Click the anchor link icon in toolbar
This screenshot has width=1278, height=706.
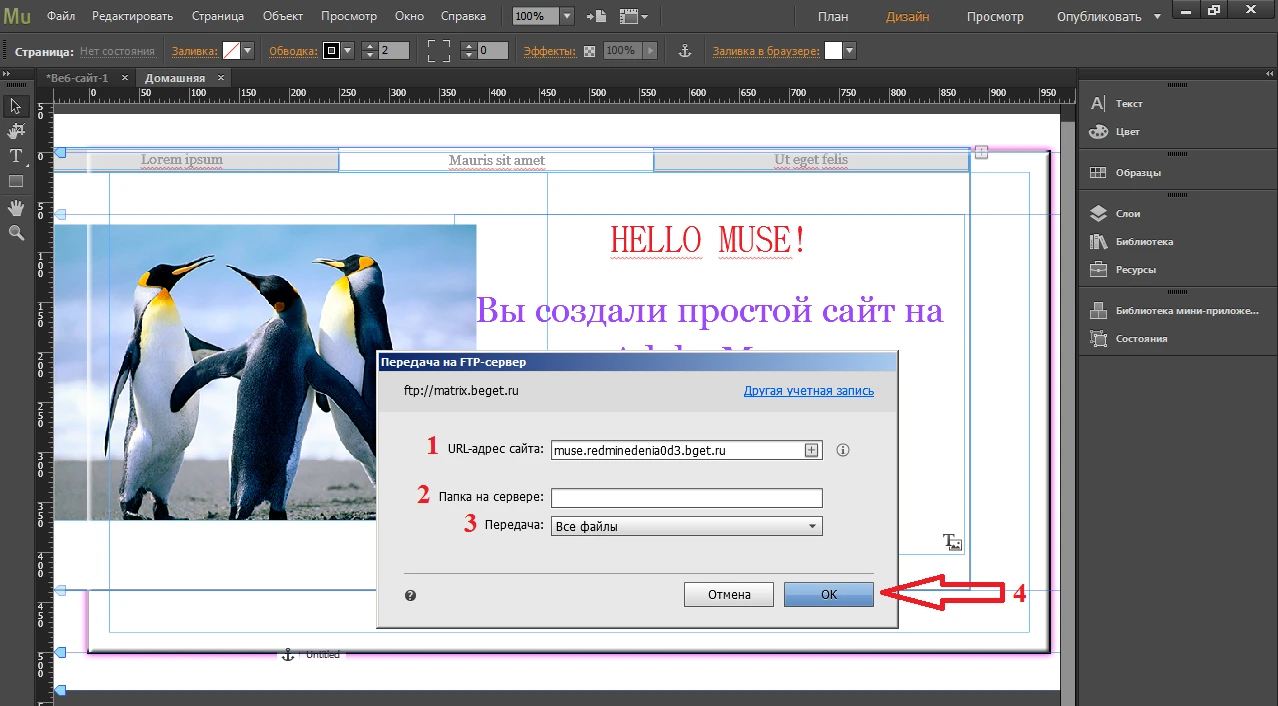point(685,51)
